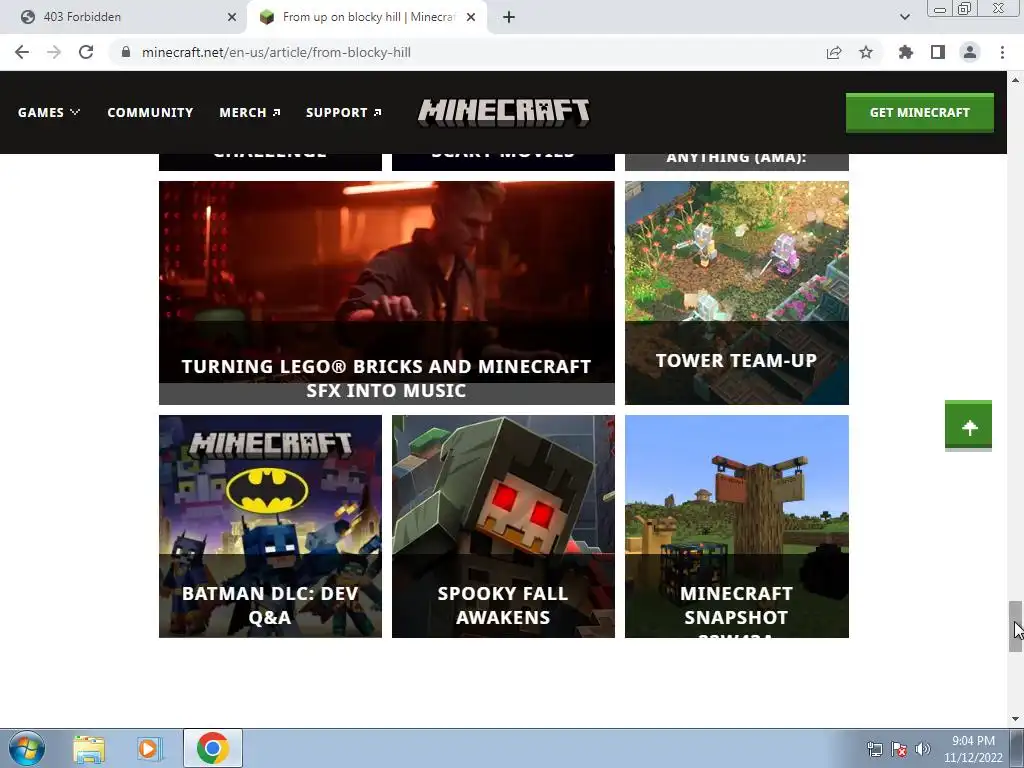Click the Chrome taskbar icon
This screenshot has height=768, width=1024.
coord(212,748)
